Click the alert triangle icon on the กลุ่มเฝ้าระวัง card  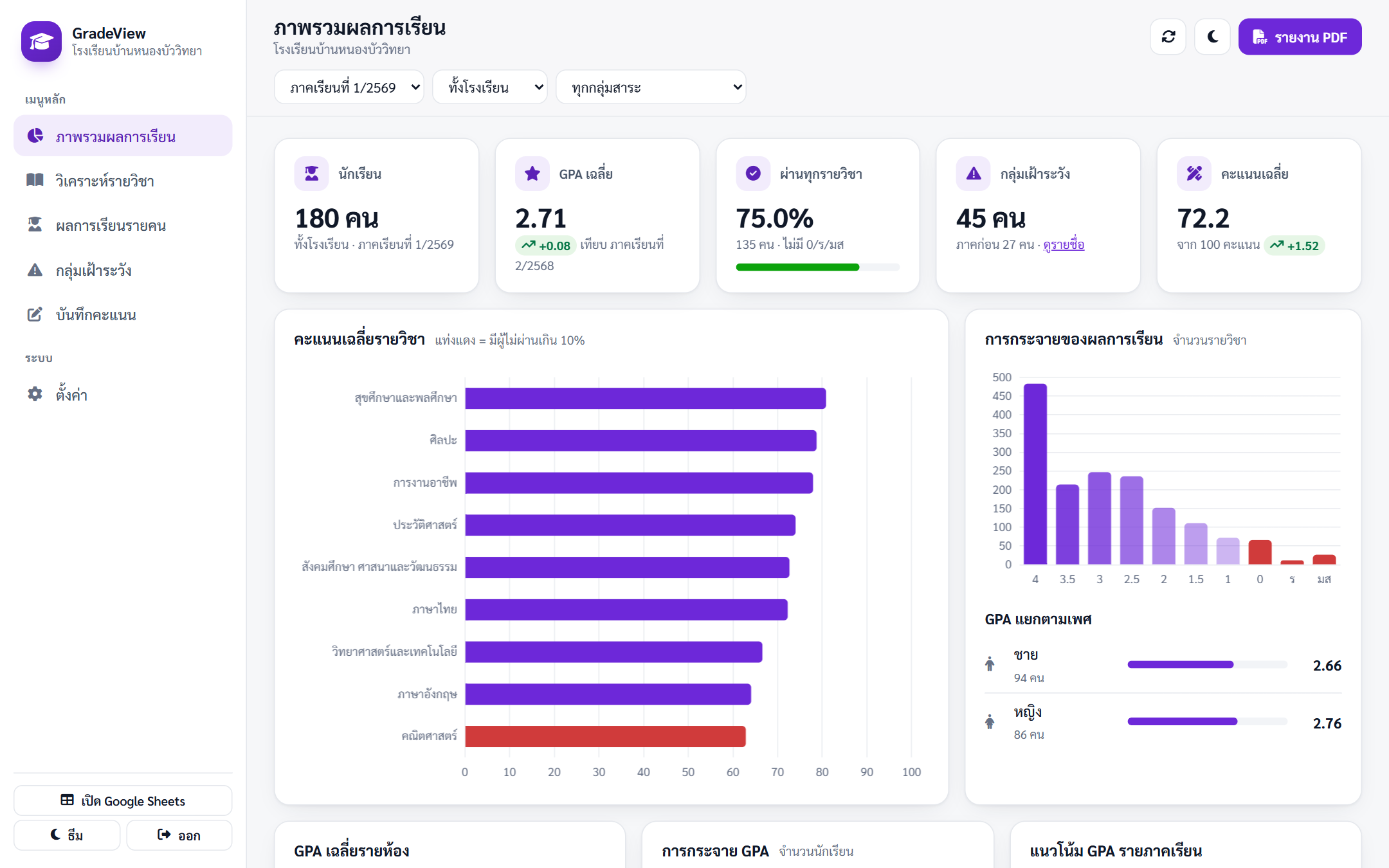coord(974,174)
